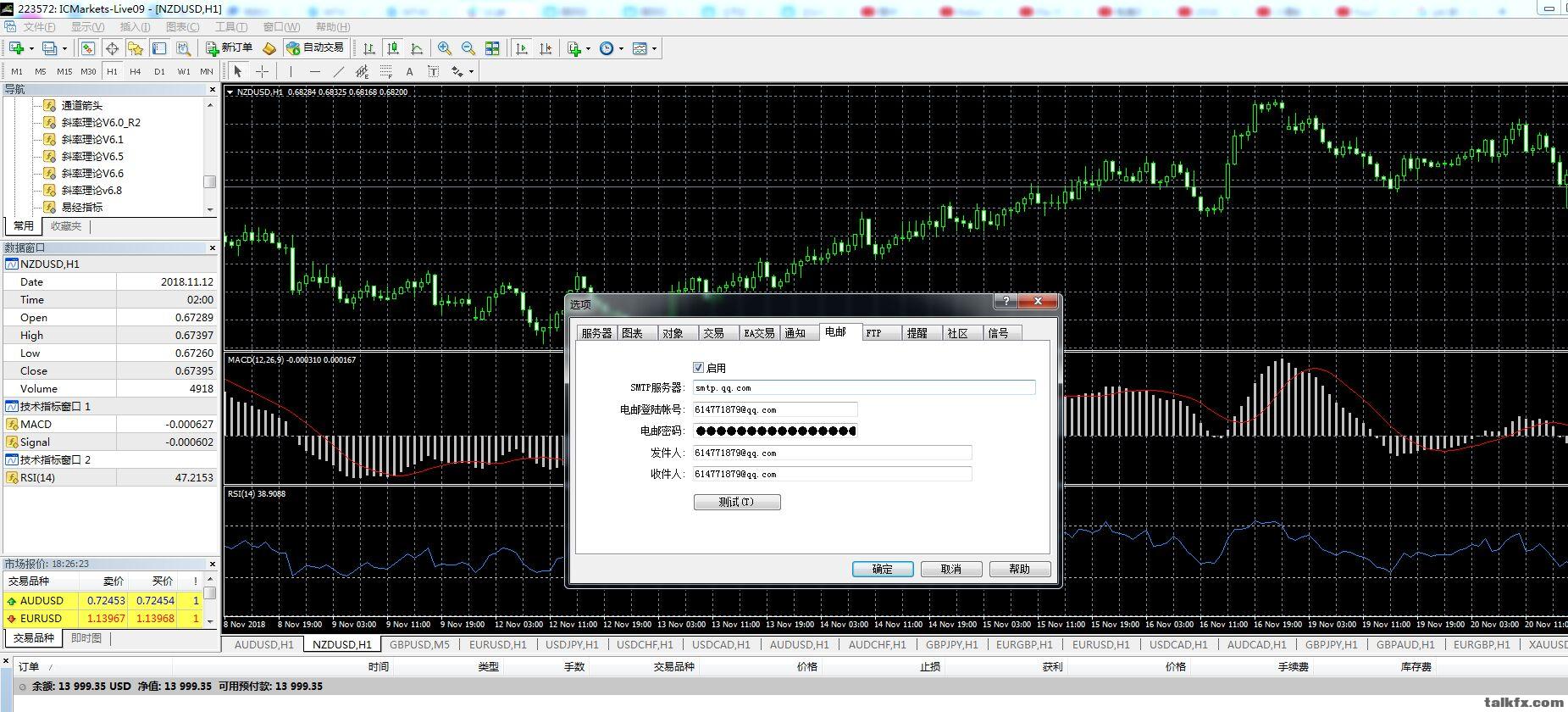Click 确定 to confirm options
Image resolution: width=1568 pixels, height=712 pixels.
[883, 569]
